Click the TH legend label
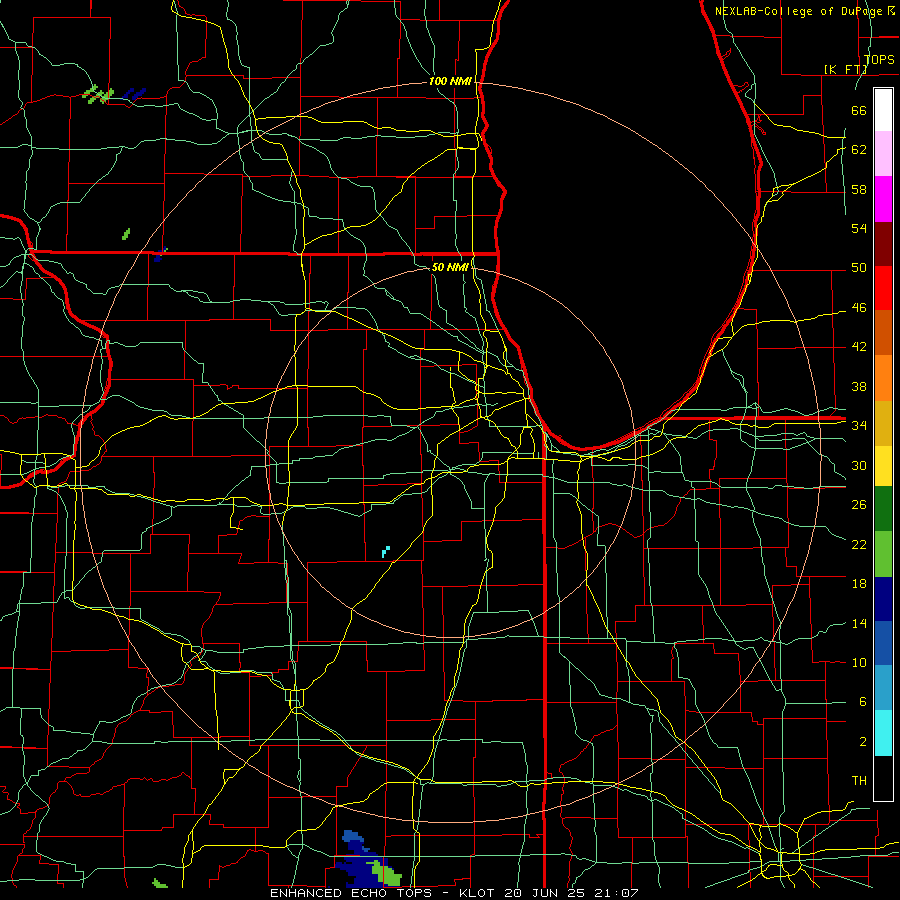The image size is (900, 900). coord(859,781)
